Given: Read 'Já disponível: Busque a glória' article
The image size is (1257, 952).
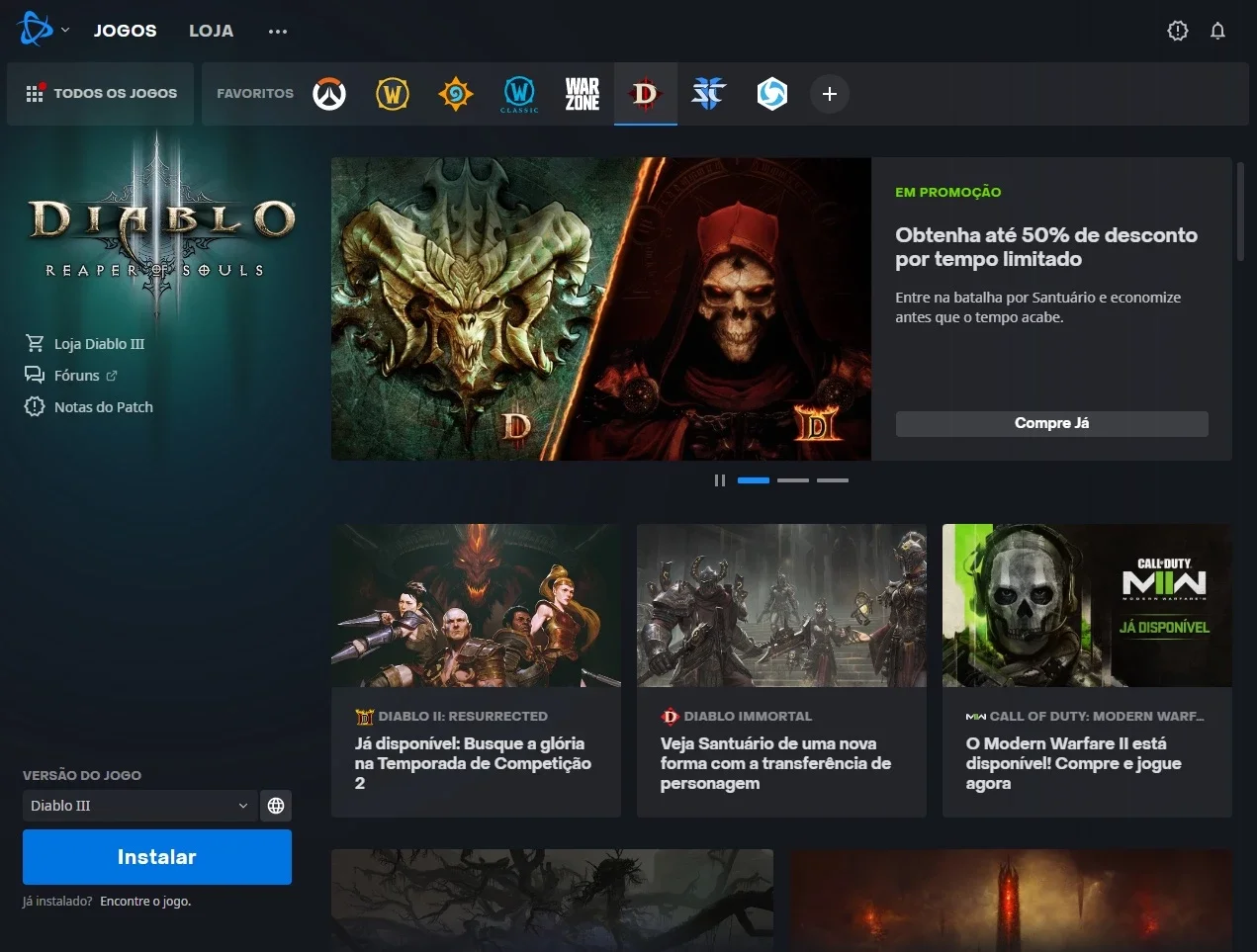Looking at the screenshot, I should [x=473, y=763].
